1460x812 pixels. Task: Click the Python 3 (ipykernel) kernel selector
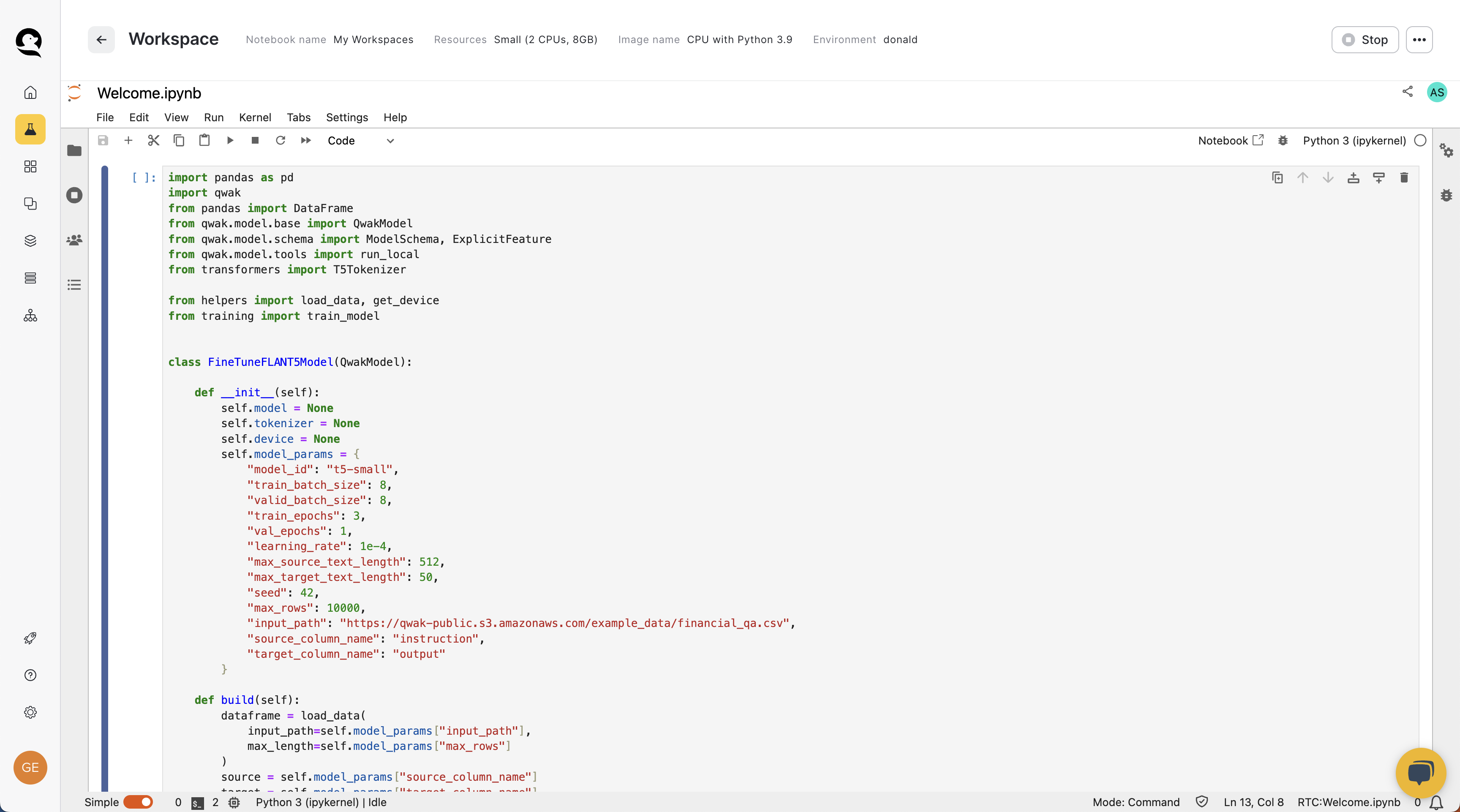1354,141
